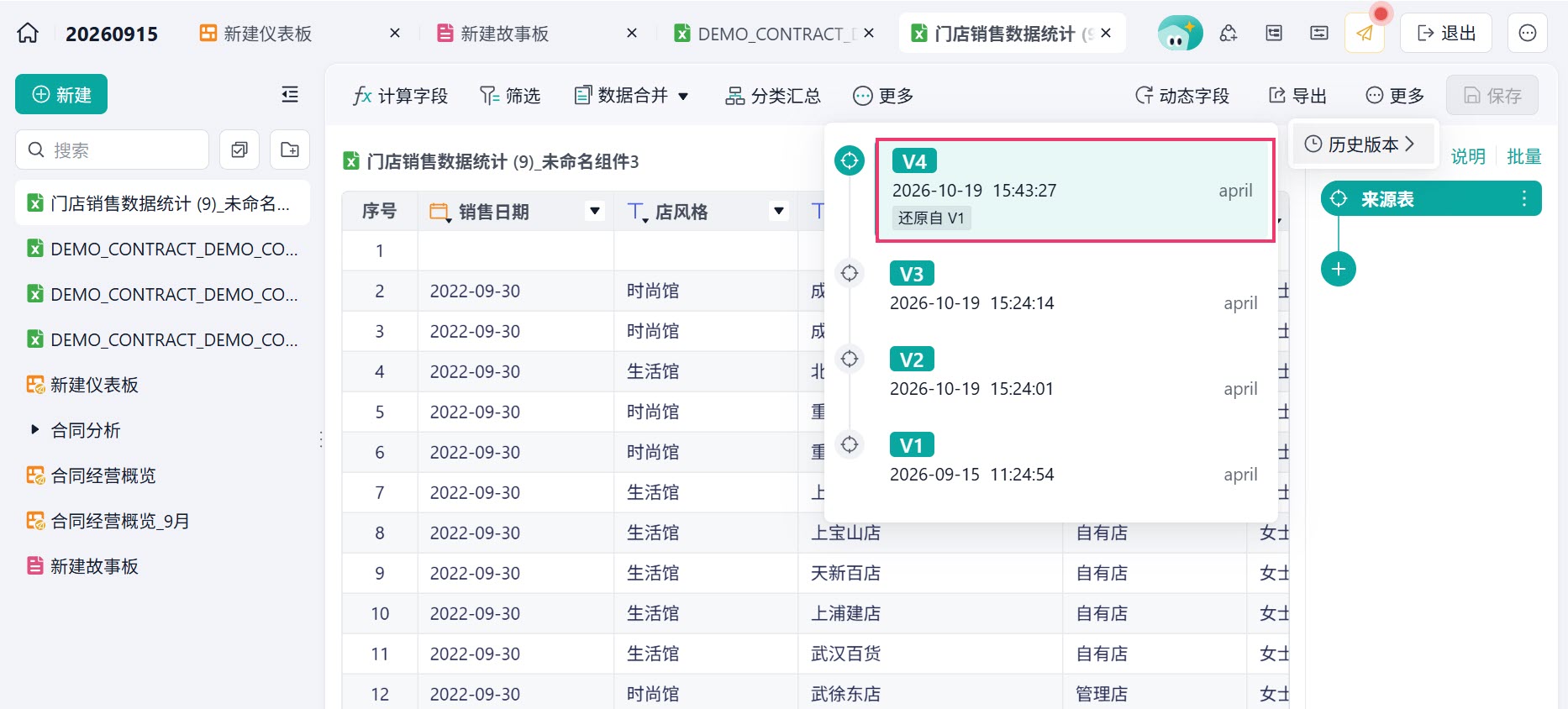The height and width of the screenshot is (709, 1568).
Task: Open the robot assistant avatar icon
Action: click(x=1179, y=34)
